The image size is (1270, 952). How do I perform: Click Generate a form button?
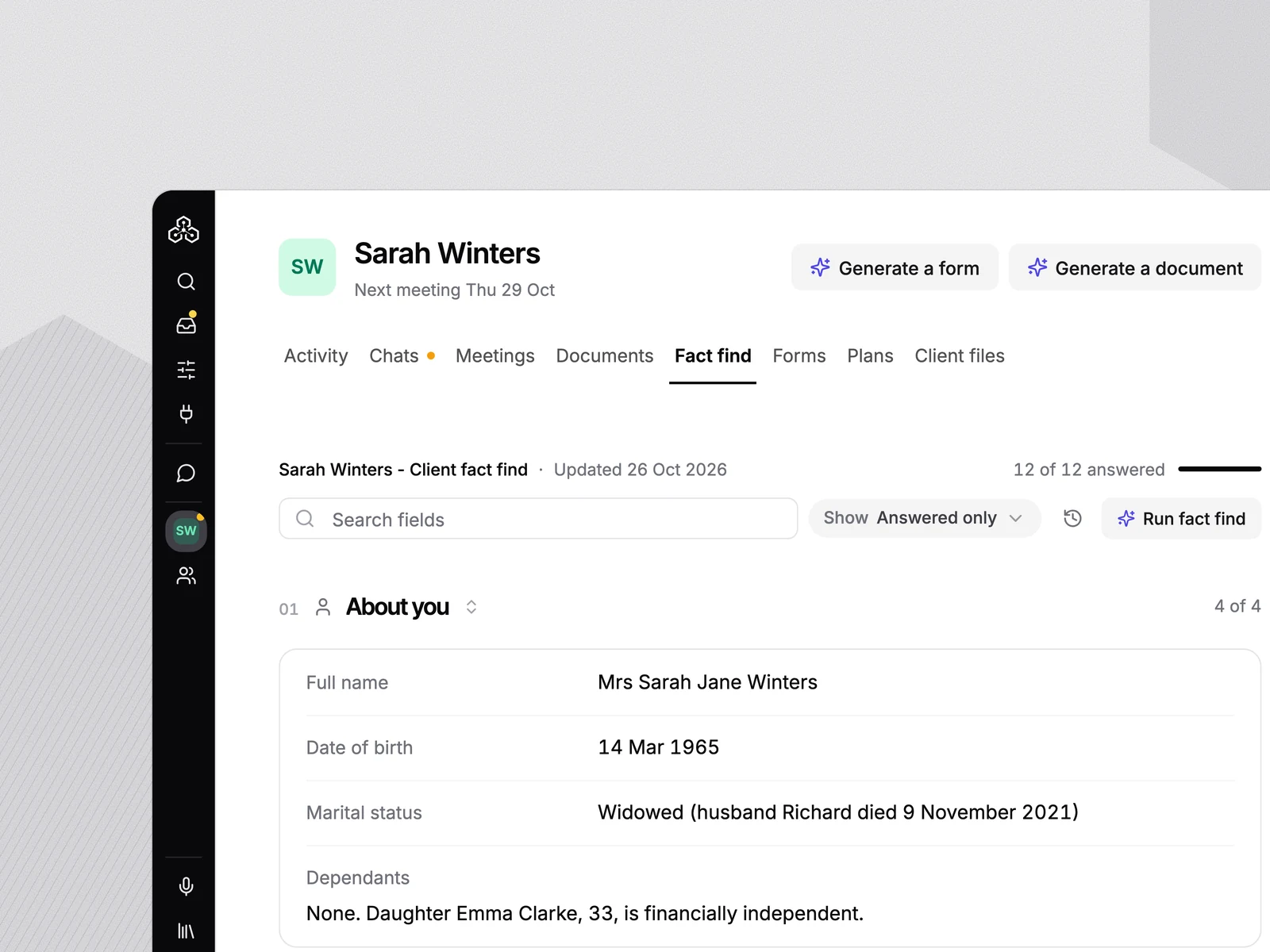click(895, 267)
